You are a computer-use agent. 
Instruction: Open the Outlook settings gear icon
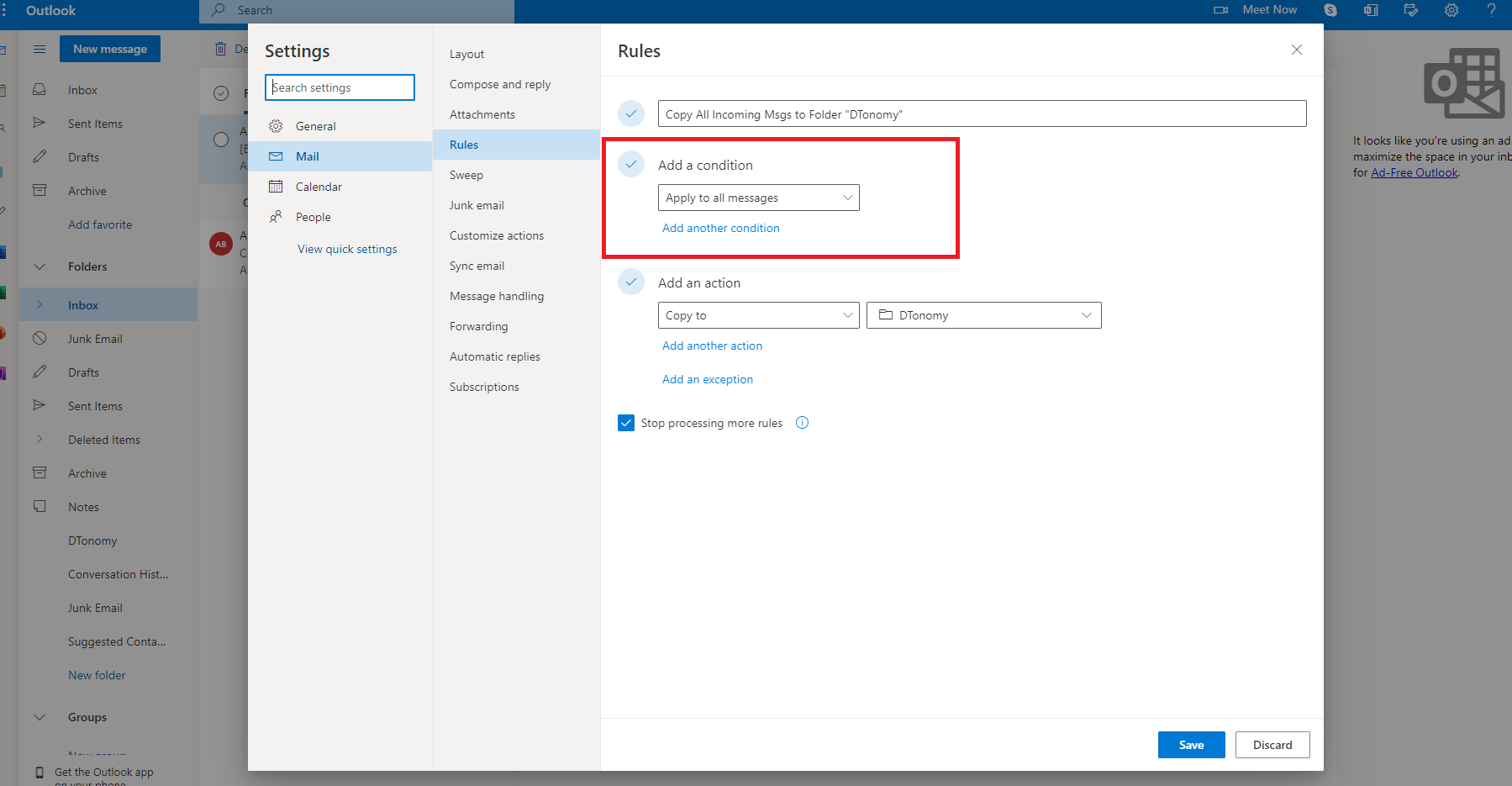click(x=1451, y=10)
